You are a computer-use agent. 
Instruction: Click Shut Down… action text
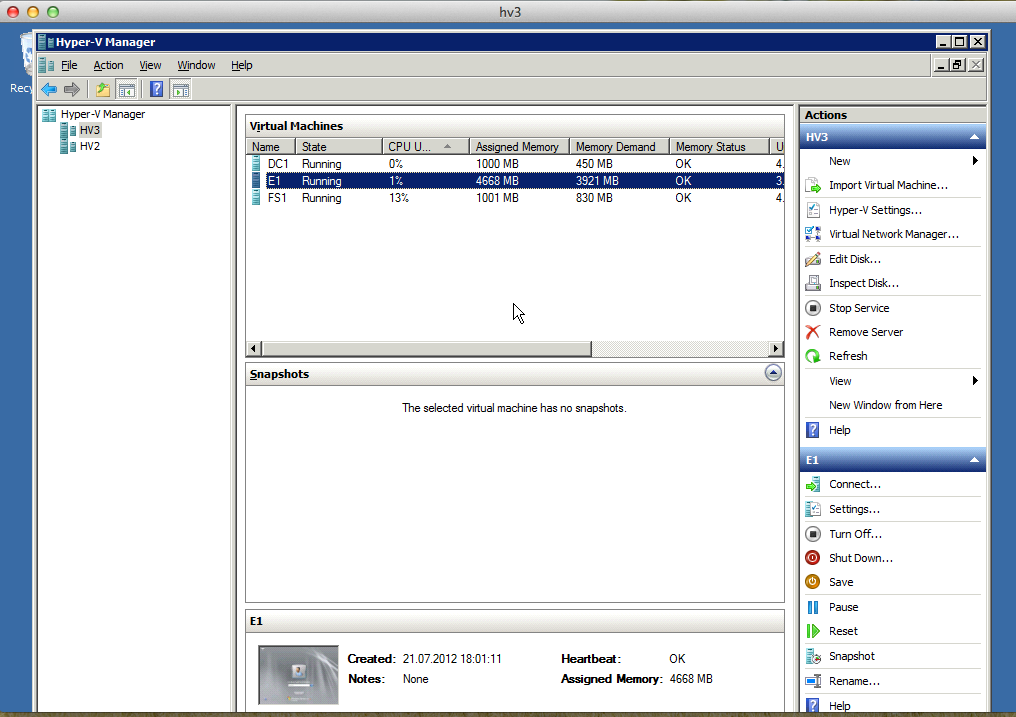pos(860,558)
